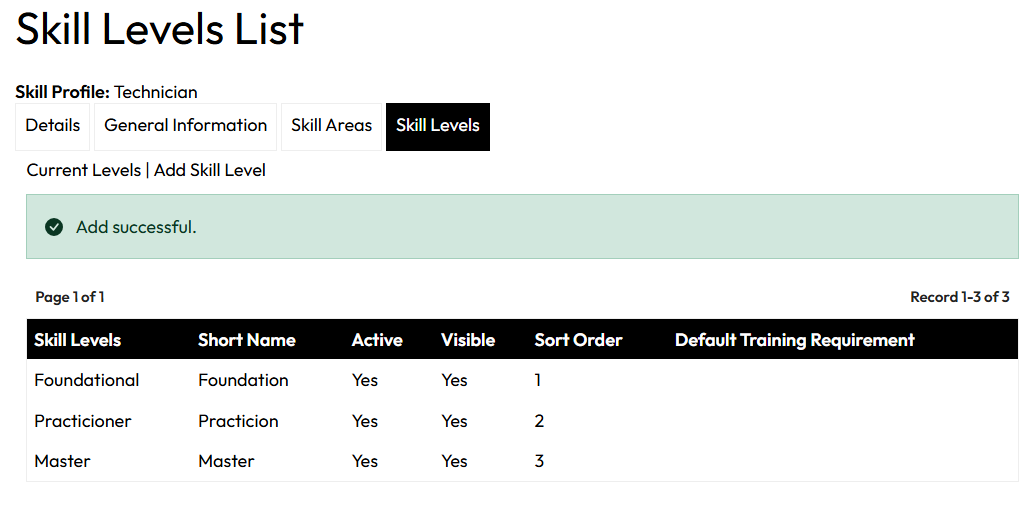Click the Master skill level name
Viewport: 1034px width, 521px height.
pos(62,461)
